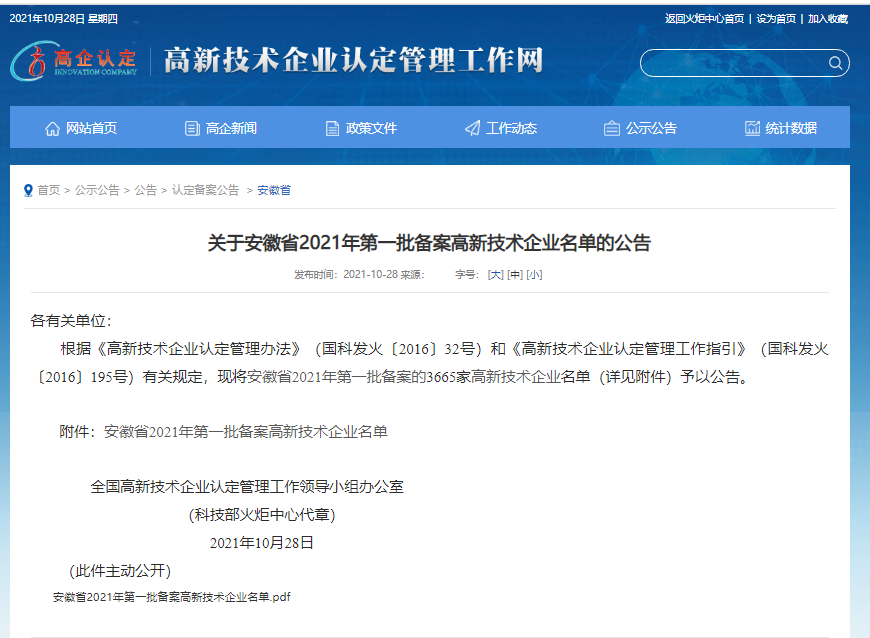Click the 发布时间: 2021-10-28 text
Screen dimensions: 870x638
click(x=346, y=275)
